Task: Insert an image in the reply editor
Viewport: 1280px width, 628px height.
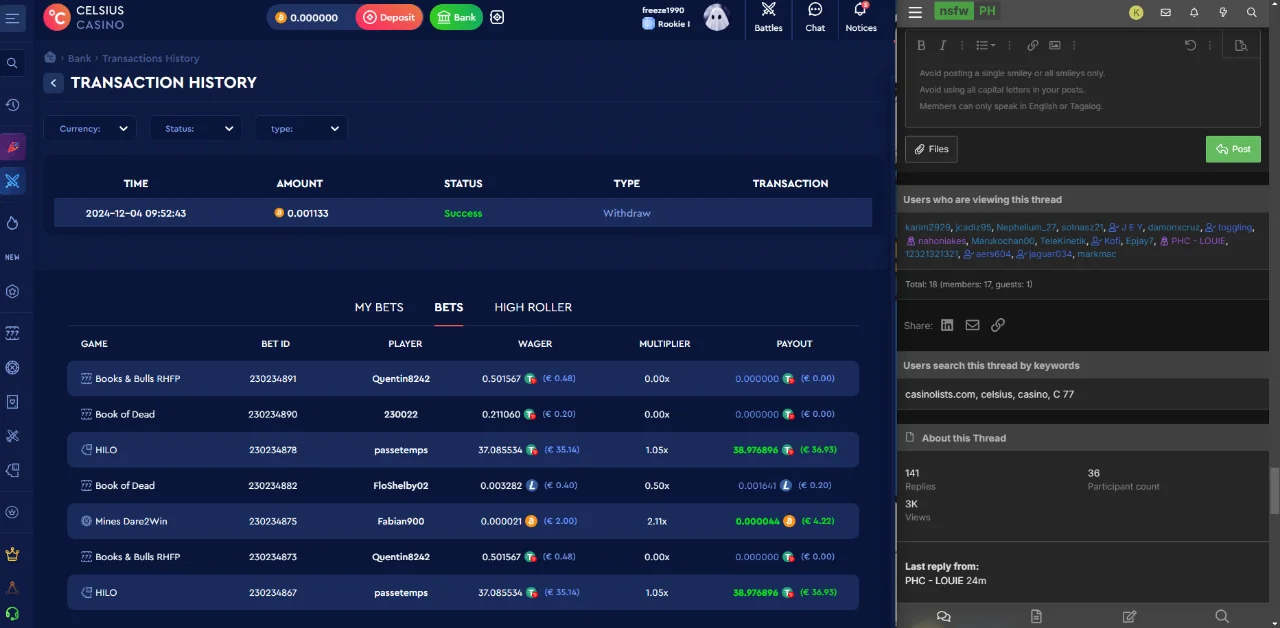Action: 1054,45
